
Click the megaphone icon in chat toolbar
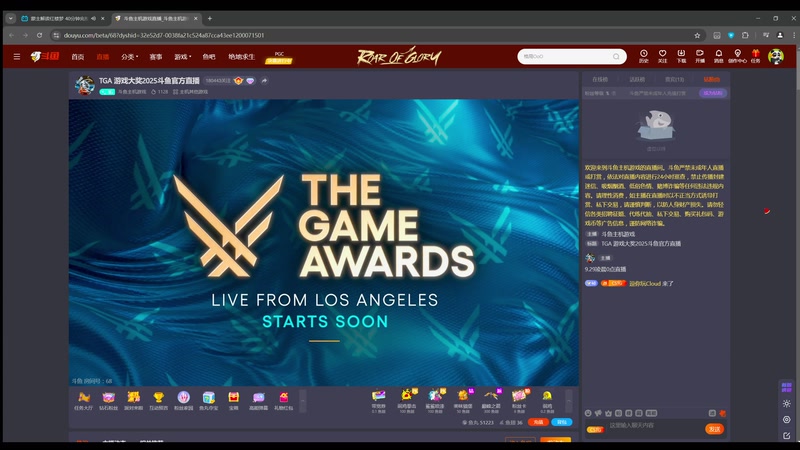coord(598,413)
